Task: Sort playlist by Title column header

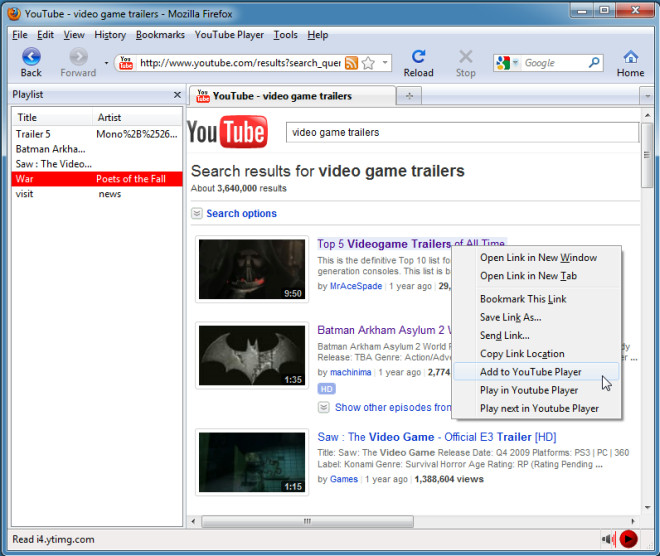Action: coord(52,117)
